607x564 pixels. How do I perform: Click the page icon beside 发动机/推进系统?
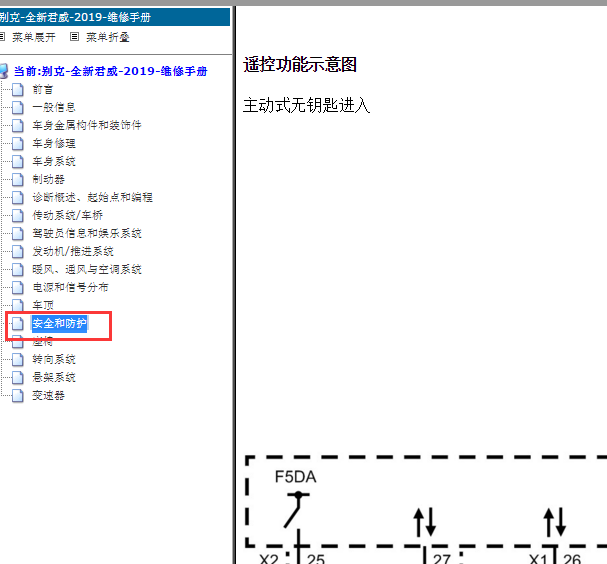click(17, 251)
